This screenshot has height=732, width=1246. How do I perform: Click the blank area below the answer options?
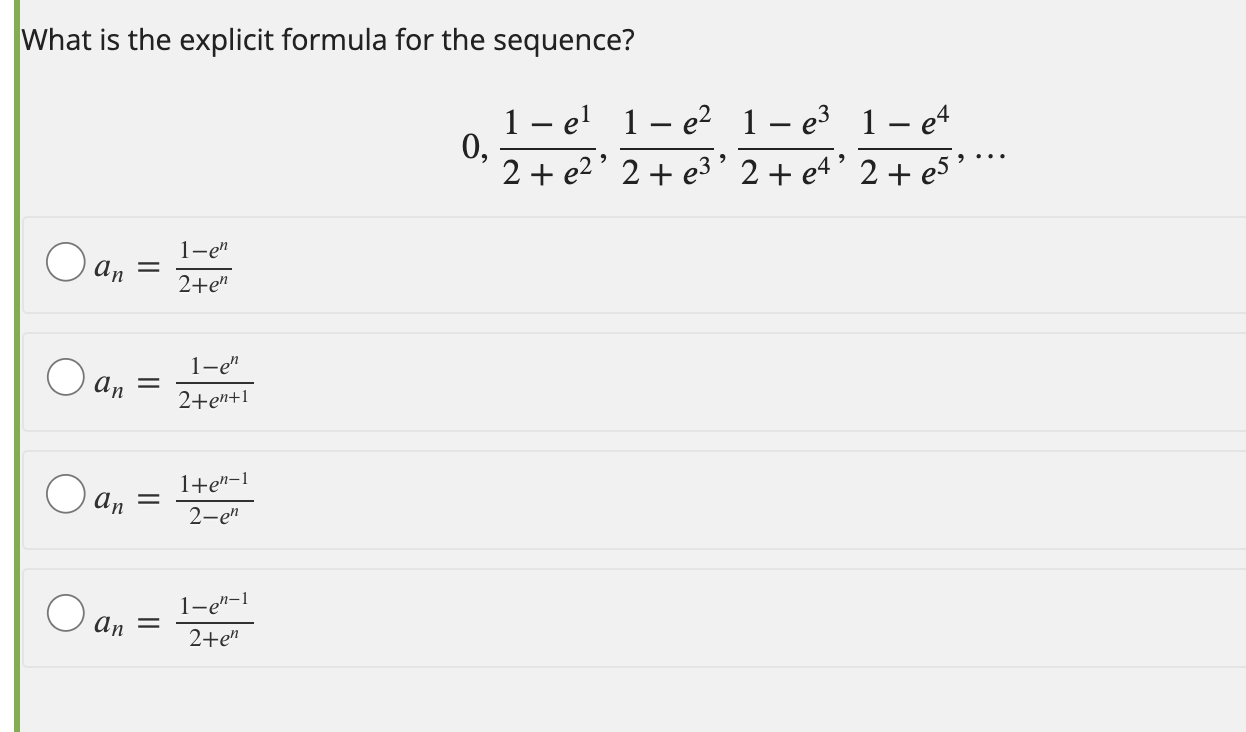pos(620,700)
